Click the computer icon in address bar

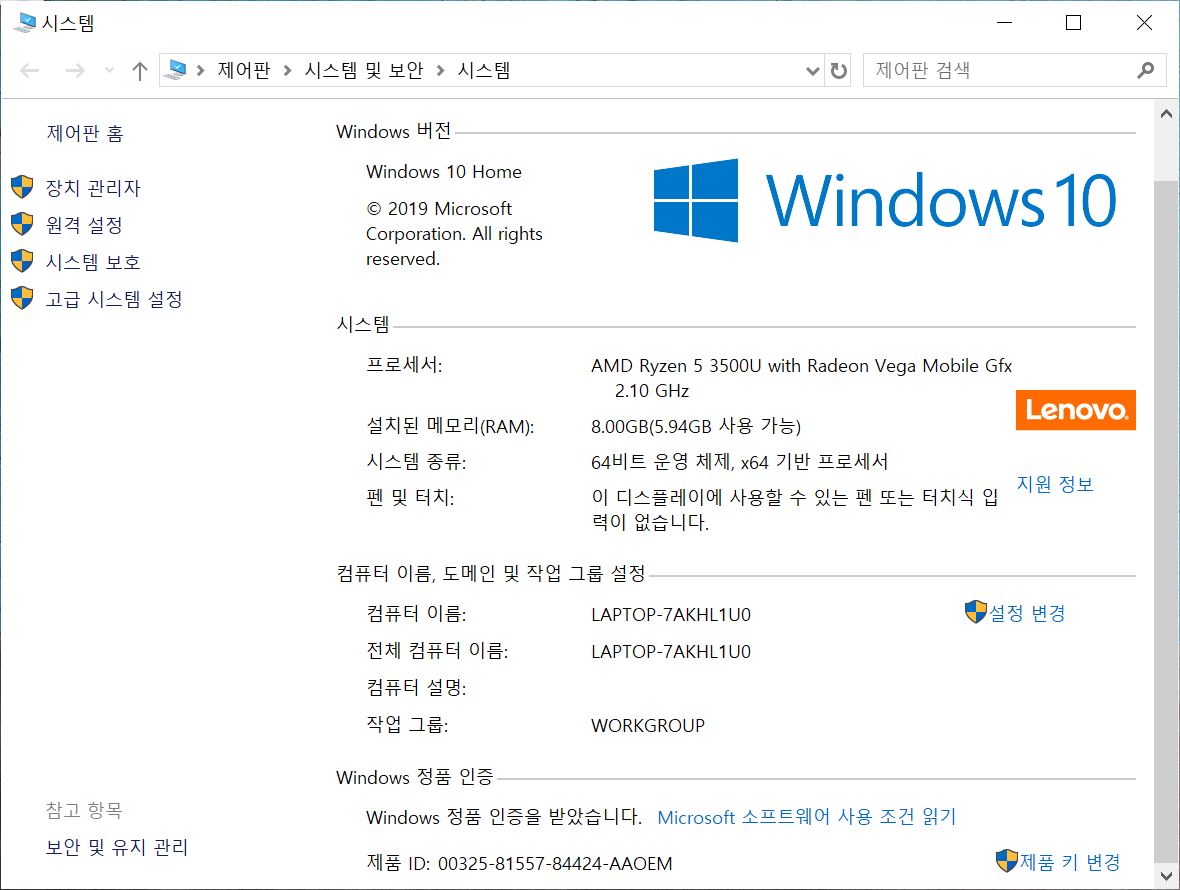[x=175, y=70]
